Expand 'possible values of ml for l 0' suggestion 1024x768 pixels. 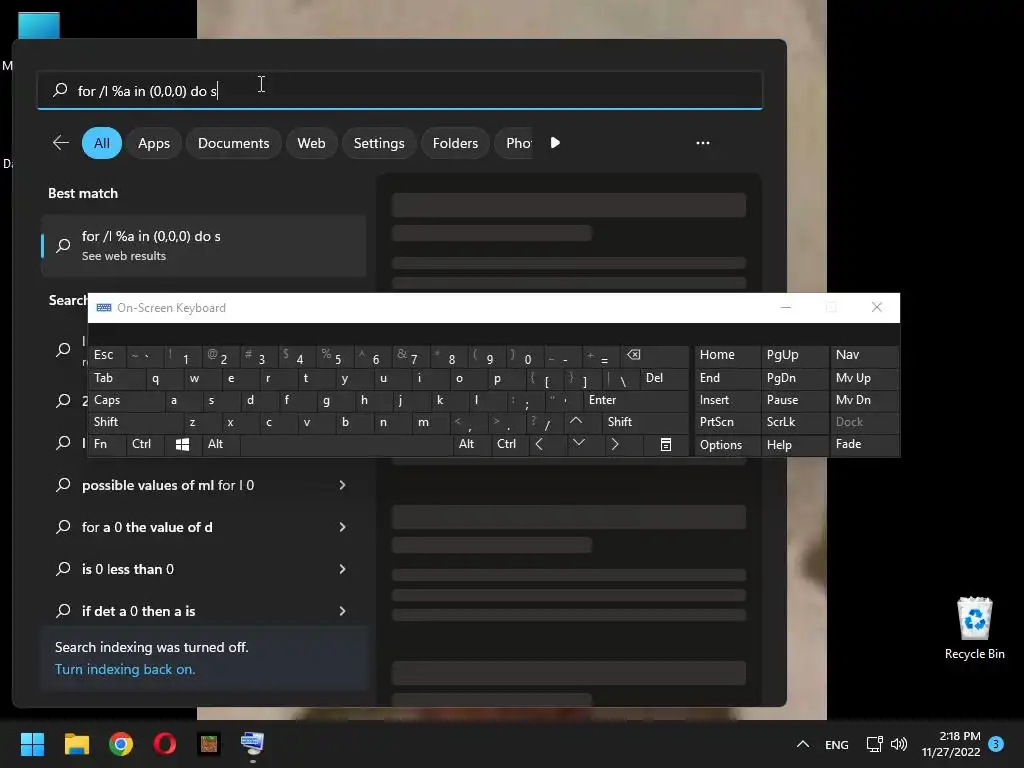click(342, 485)
